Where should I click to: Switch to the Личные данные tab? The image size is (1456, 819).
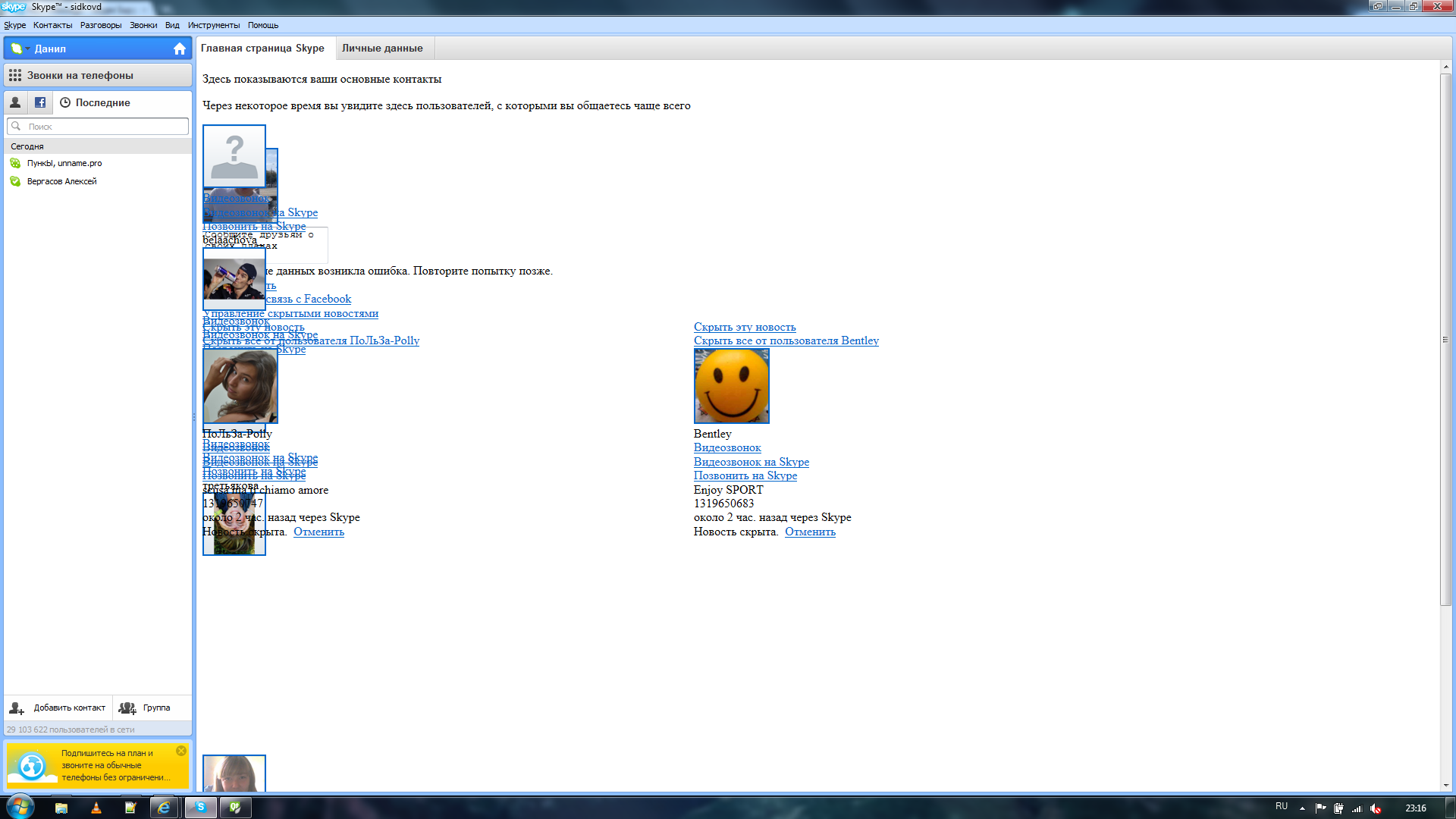382,48
